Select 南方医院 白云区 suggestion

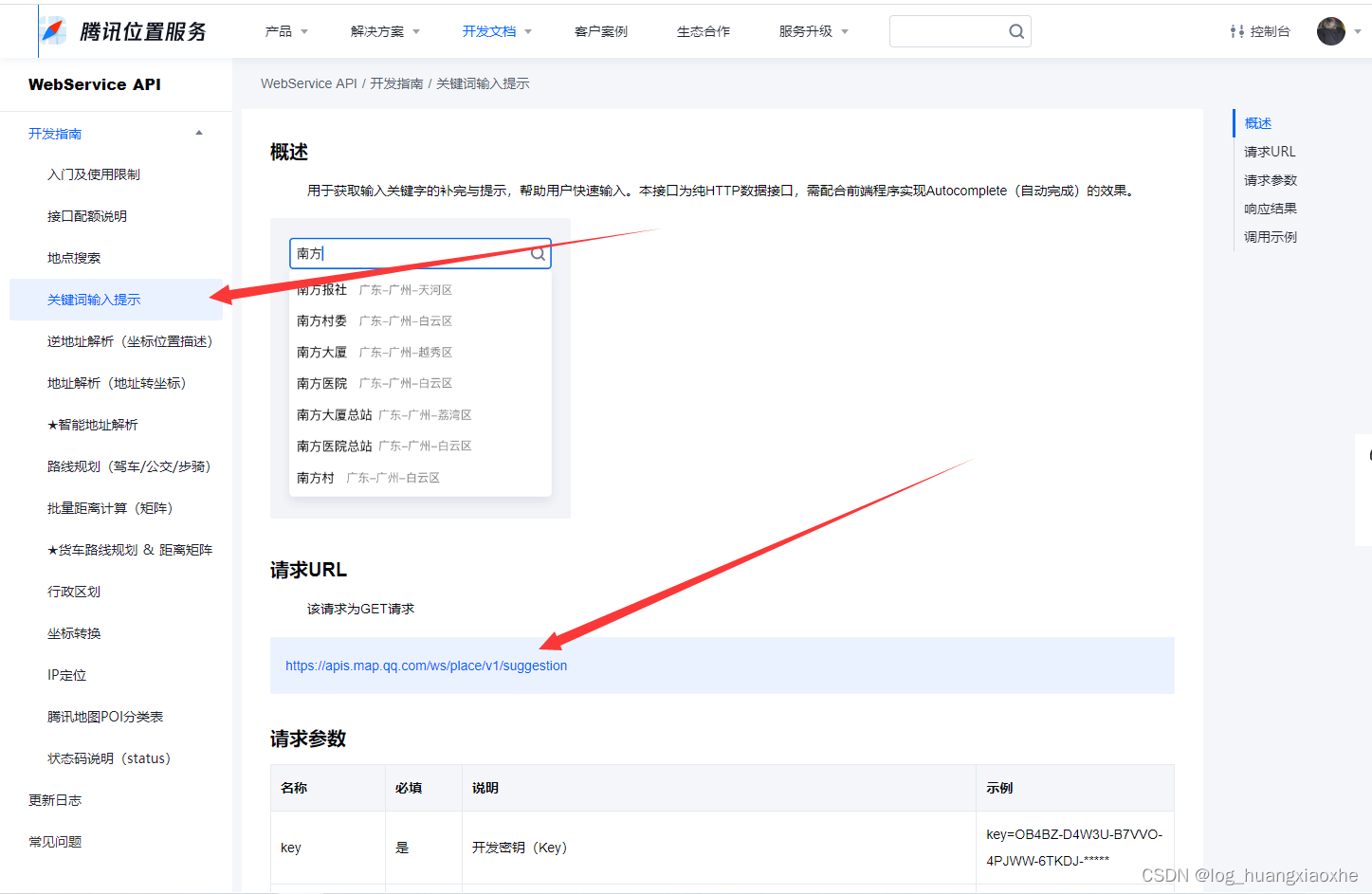tap(420, 384)
